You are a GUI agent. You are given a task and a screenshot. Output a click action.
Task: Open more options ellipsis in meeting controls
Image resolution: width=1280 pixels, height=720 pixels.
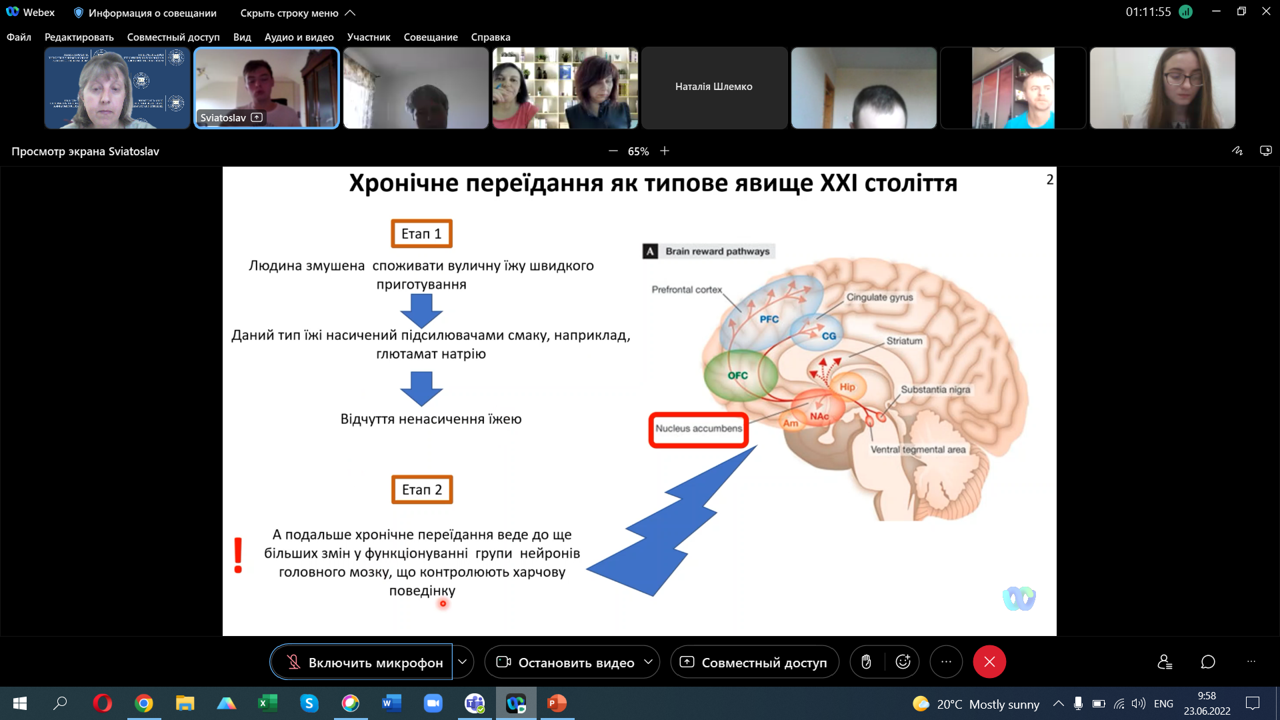[x=946, y=662]
